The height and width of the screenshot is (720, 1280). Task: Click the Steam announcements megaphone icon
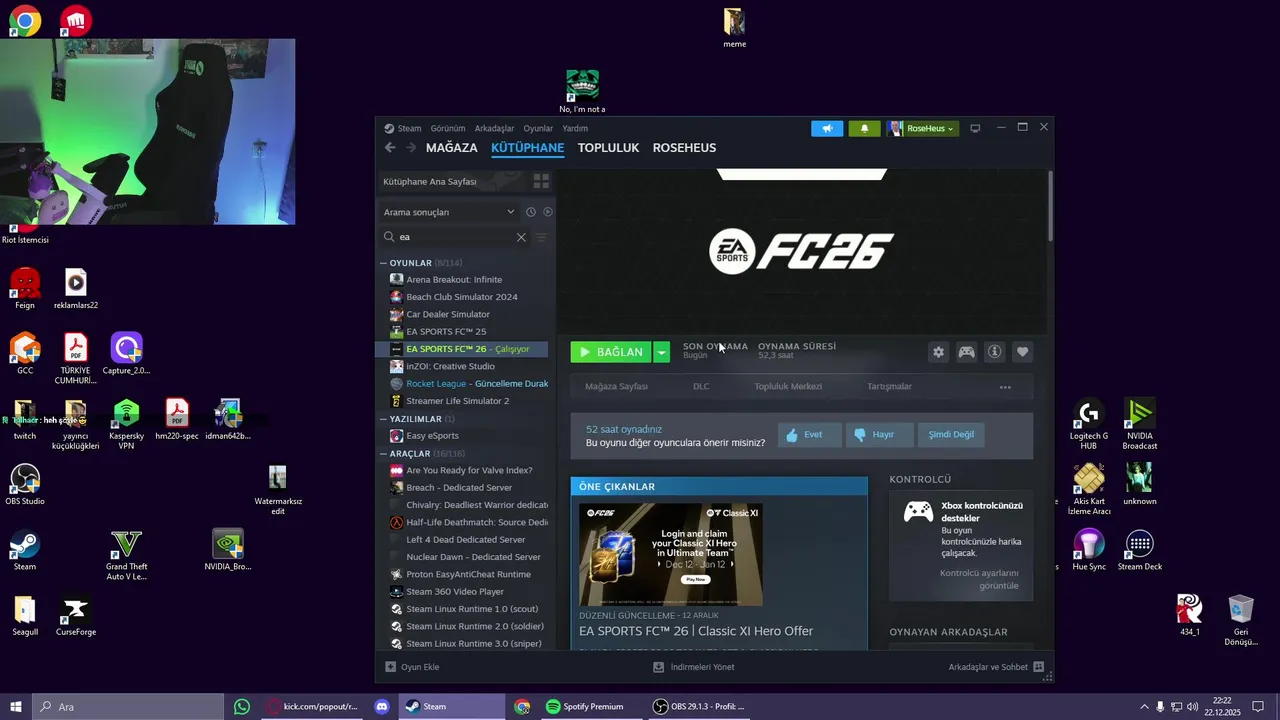tap(827, 128)
